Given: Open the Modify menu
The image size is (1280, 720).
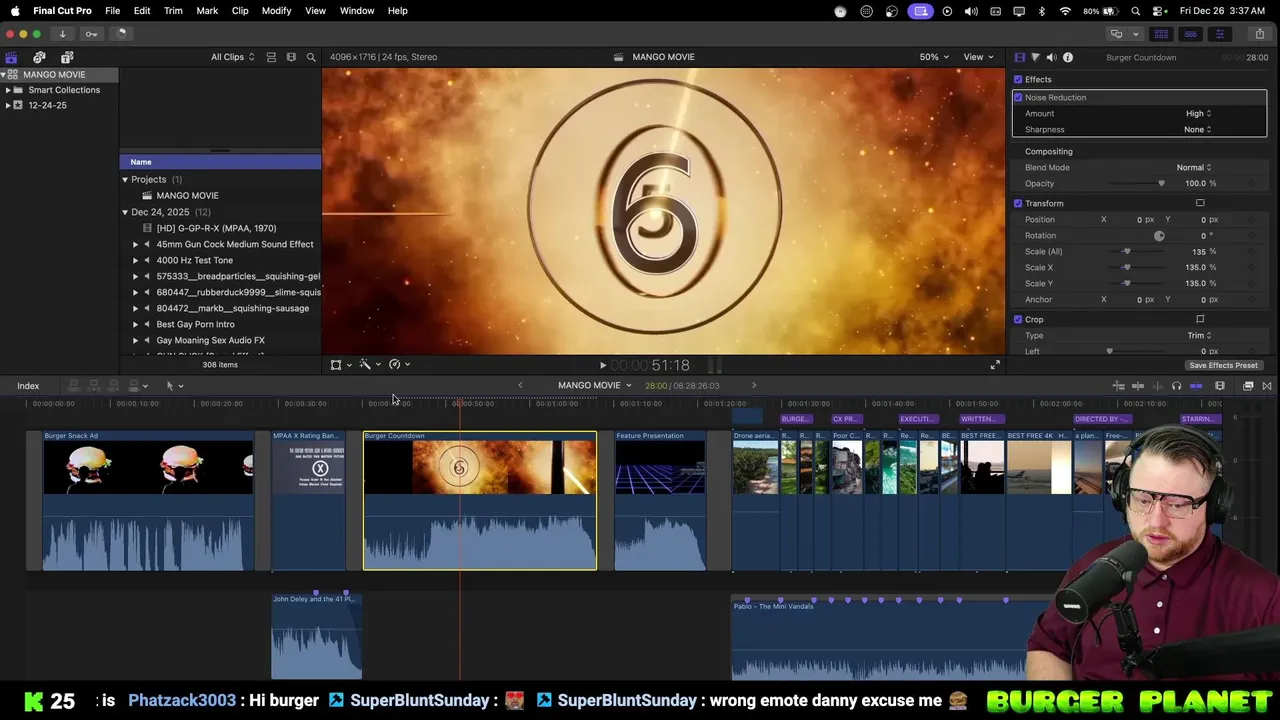Looking at the screenshot, I should (276, 10).
